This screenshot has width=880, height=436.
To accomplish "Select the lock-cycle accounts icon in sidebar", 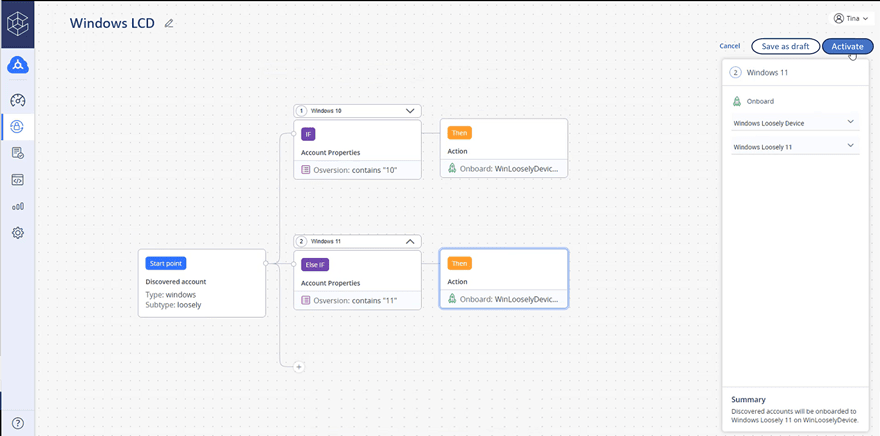I will point(17,127).
